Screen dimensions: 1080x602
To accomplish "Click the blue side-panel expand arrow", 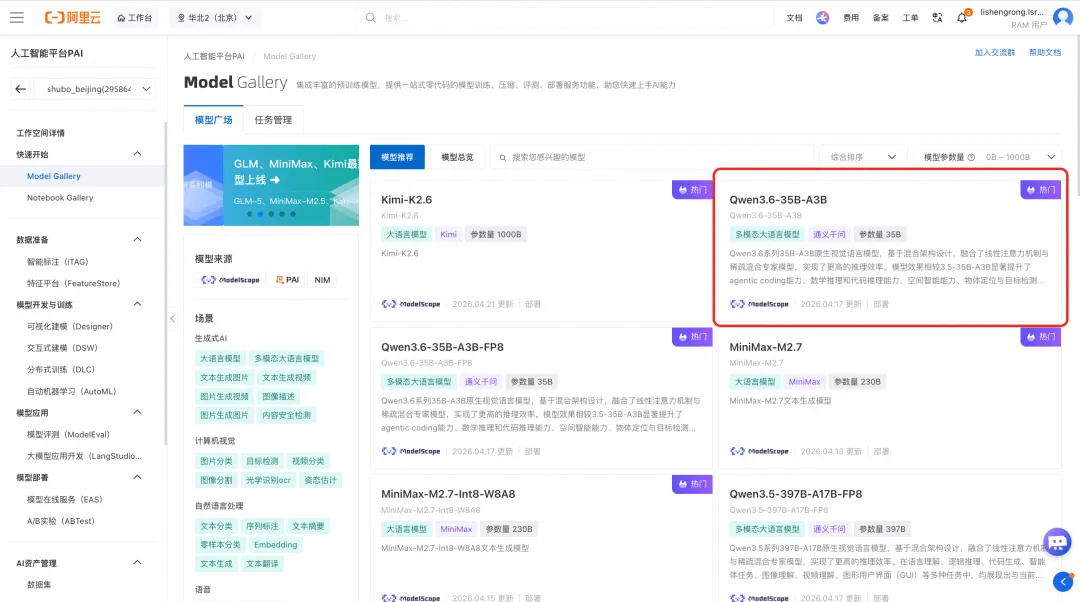I will click(x=1063, y=581).
